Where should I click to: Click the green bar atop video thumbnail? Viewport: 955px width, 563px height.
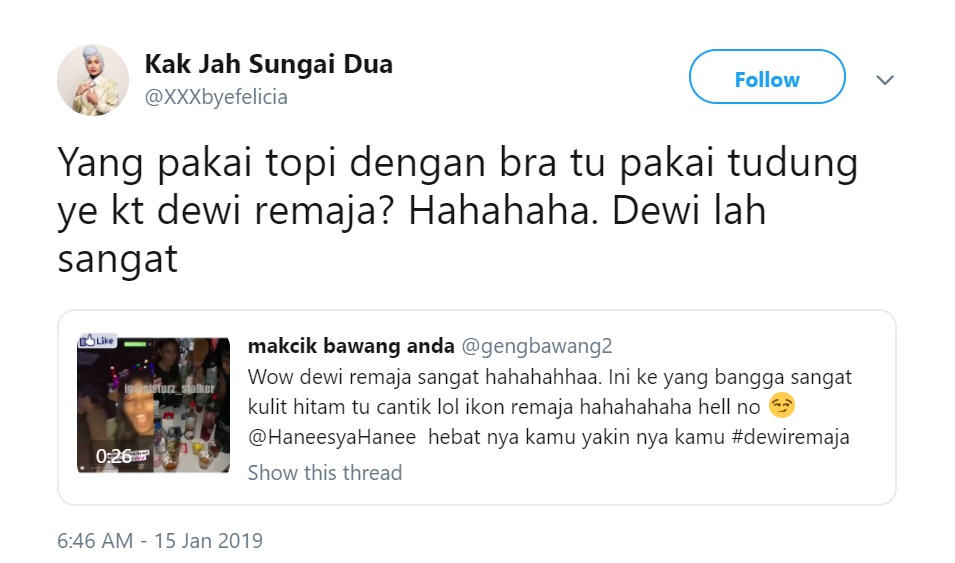(x=136, y=344)
